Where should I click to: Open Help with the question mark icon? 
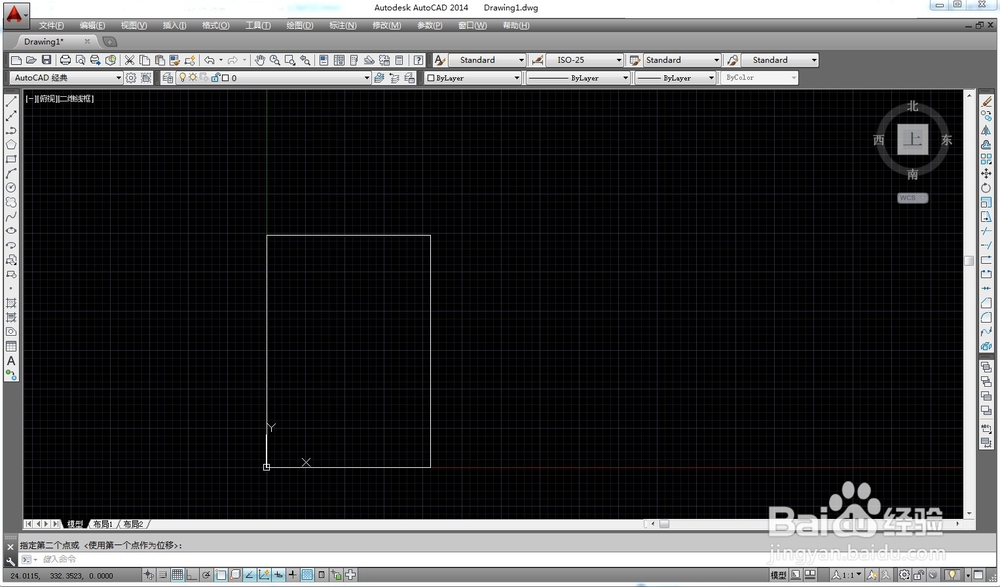[x=418, y=60]
